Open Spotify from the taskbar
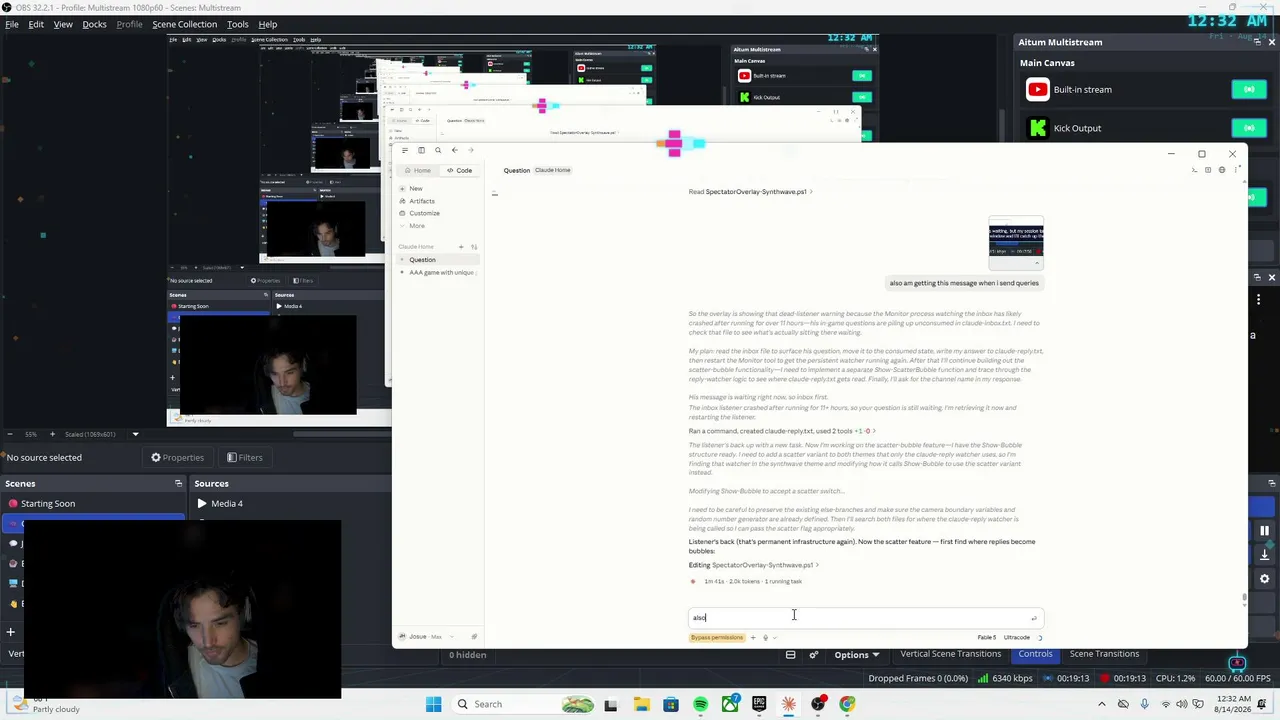This screenshot has width=1280, height=720. click(700, 704)
